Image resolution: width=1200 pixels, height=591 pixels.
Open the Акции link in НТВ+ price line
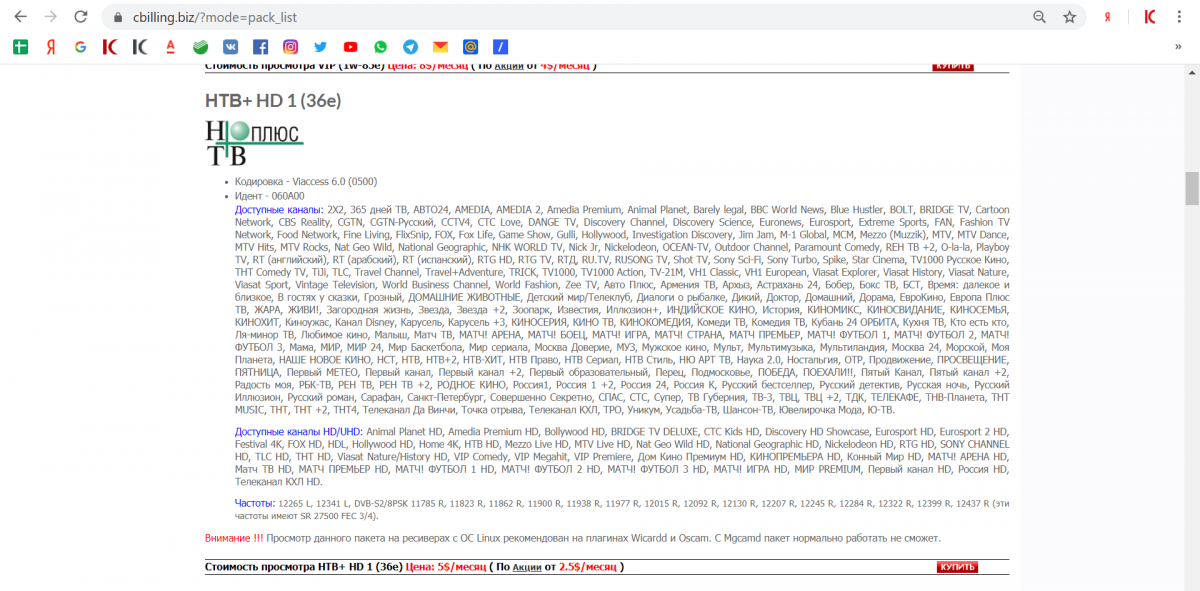(526, 567)
